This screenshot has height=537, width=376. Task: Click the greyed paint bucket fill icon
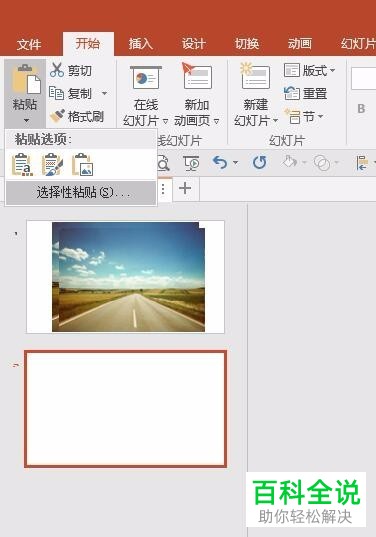[289, 162]
